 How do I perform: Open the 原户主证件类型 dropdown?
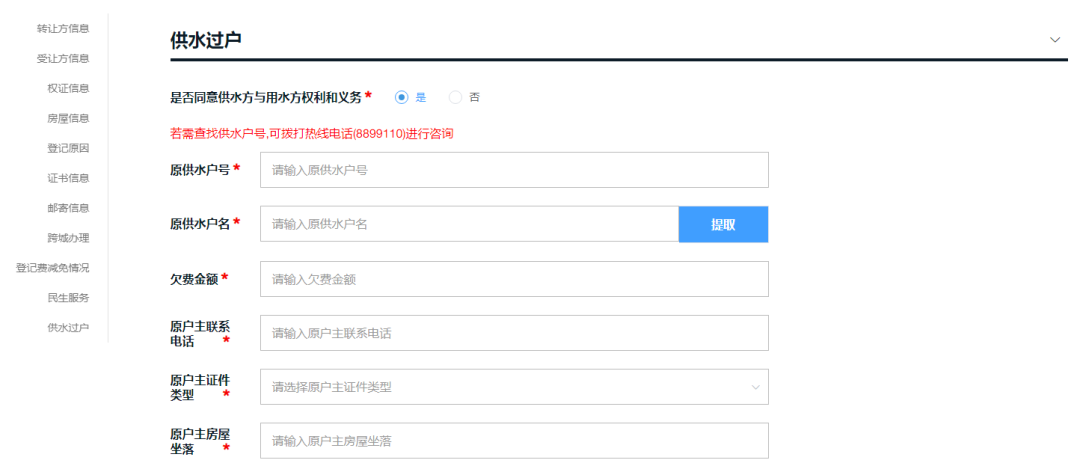tap(514, 387)
